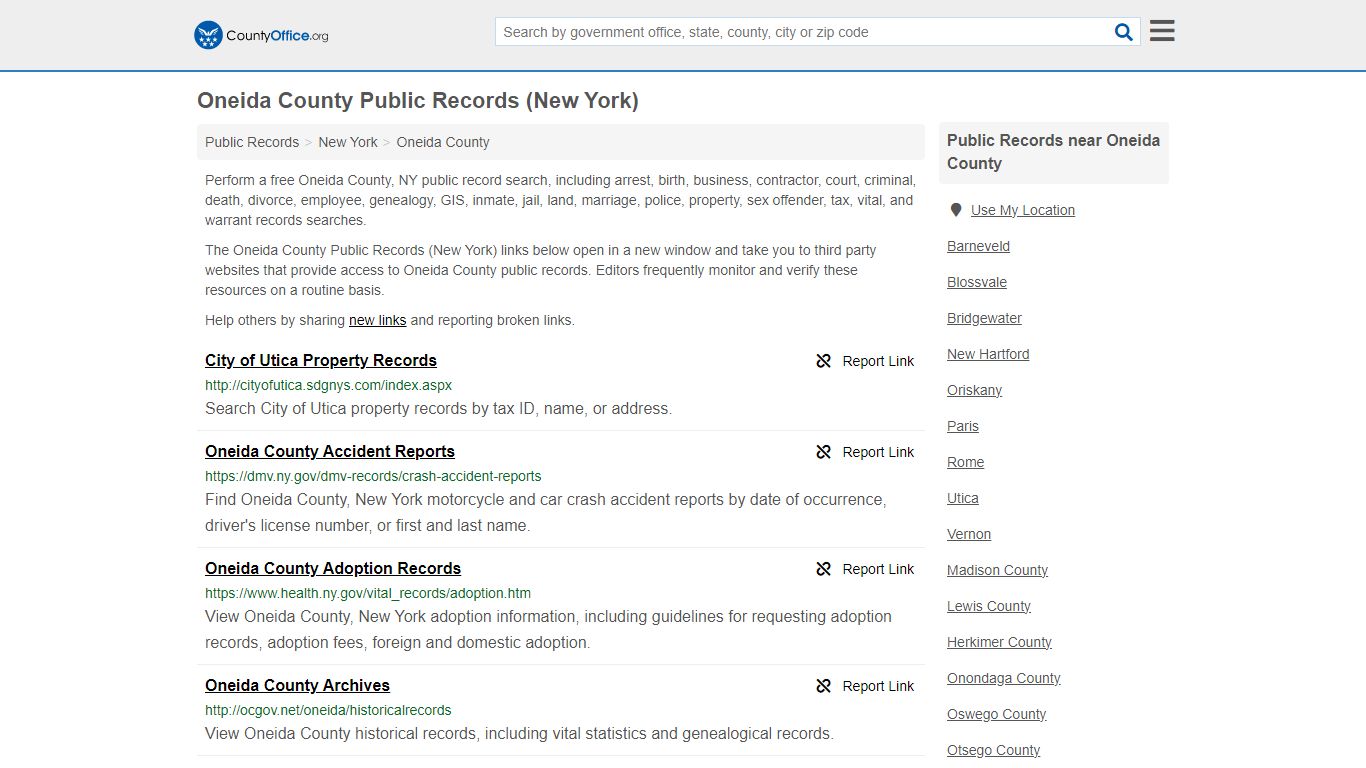Click the Oneida County Archives description text
Screen dimensions: 1366x768
coord(519,733)
